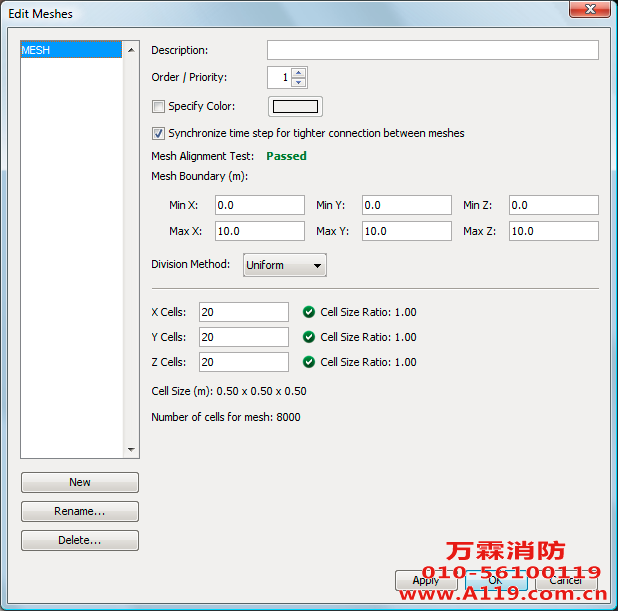The width and height of the screenshot is (618, 611).
Task: Click the X Cells input field
Action: click(243, 312)
